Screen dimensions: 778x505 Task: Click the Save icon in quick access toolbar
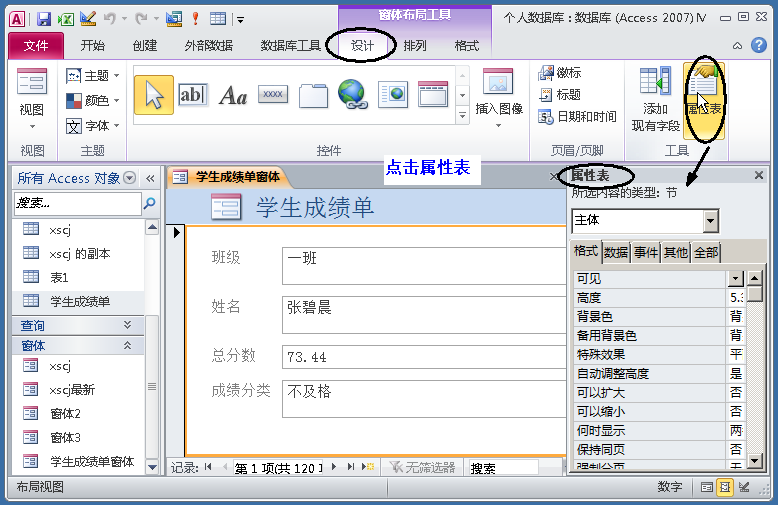pos(44,19)
